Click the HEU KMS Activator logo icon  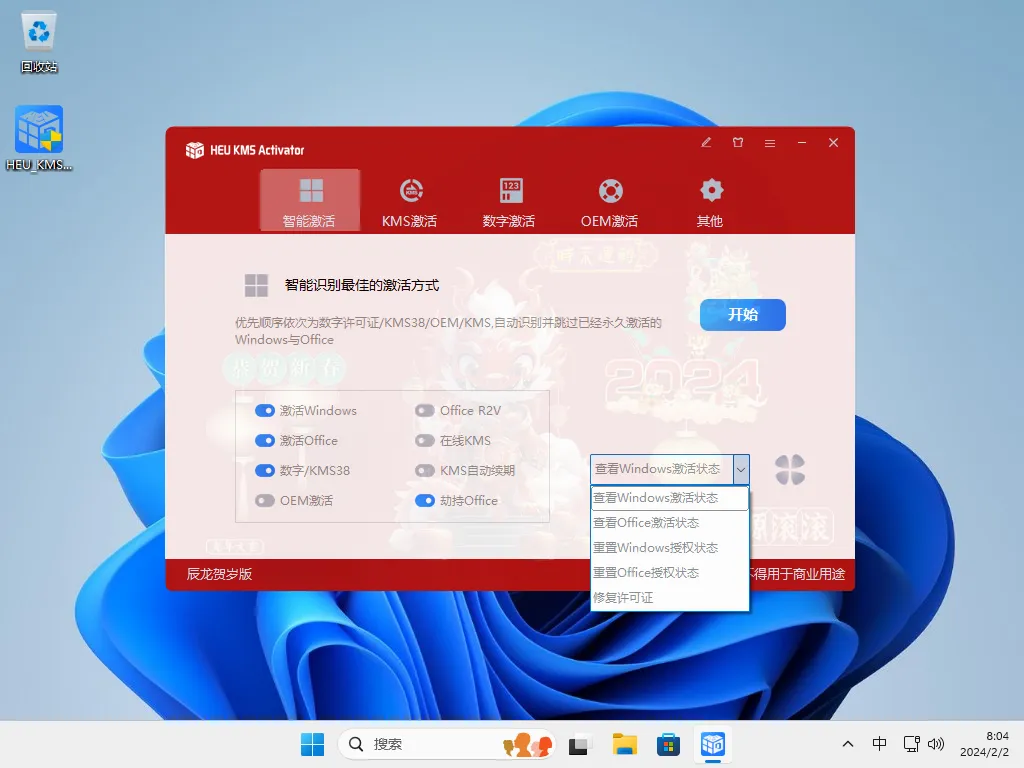click(x=195, y=150)
